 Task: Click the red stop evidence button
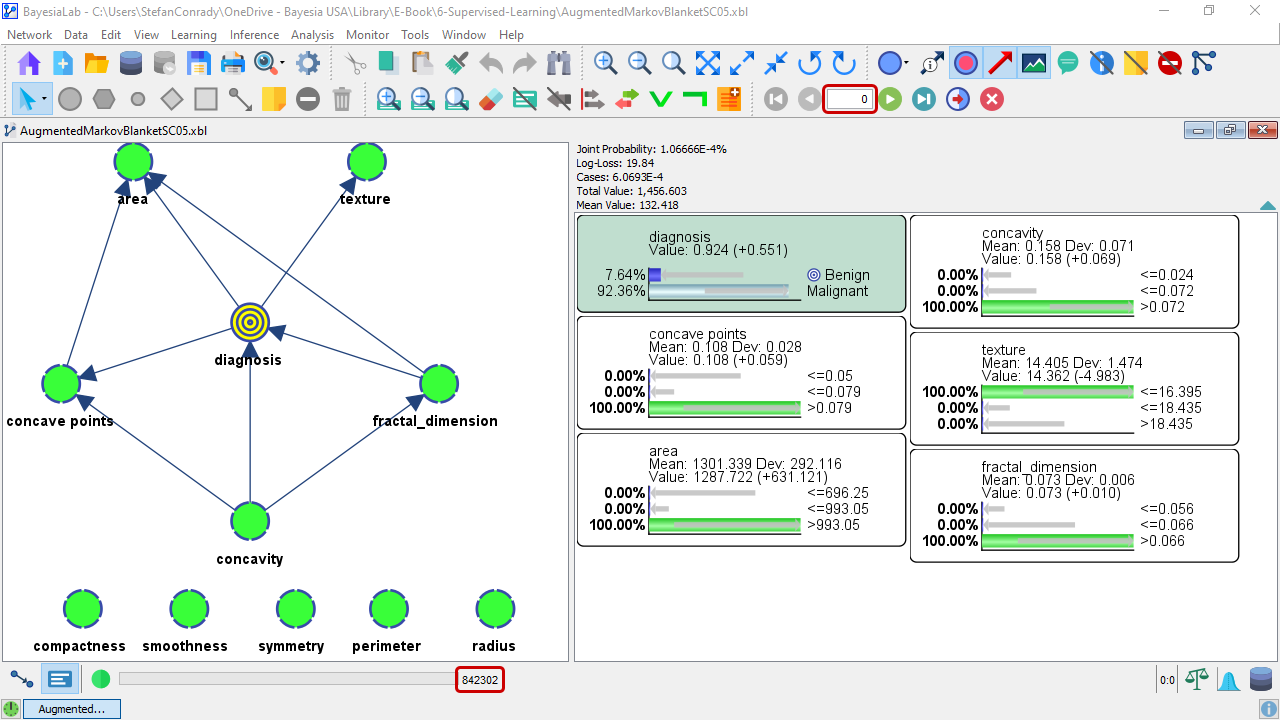[x=992, y=99]
